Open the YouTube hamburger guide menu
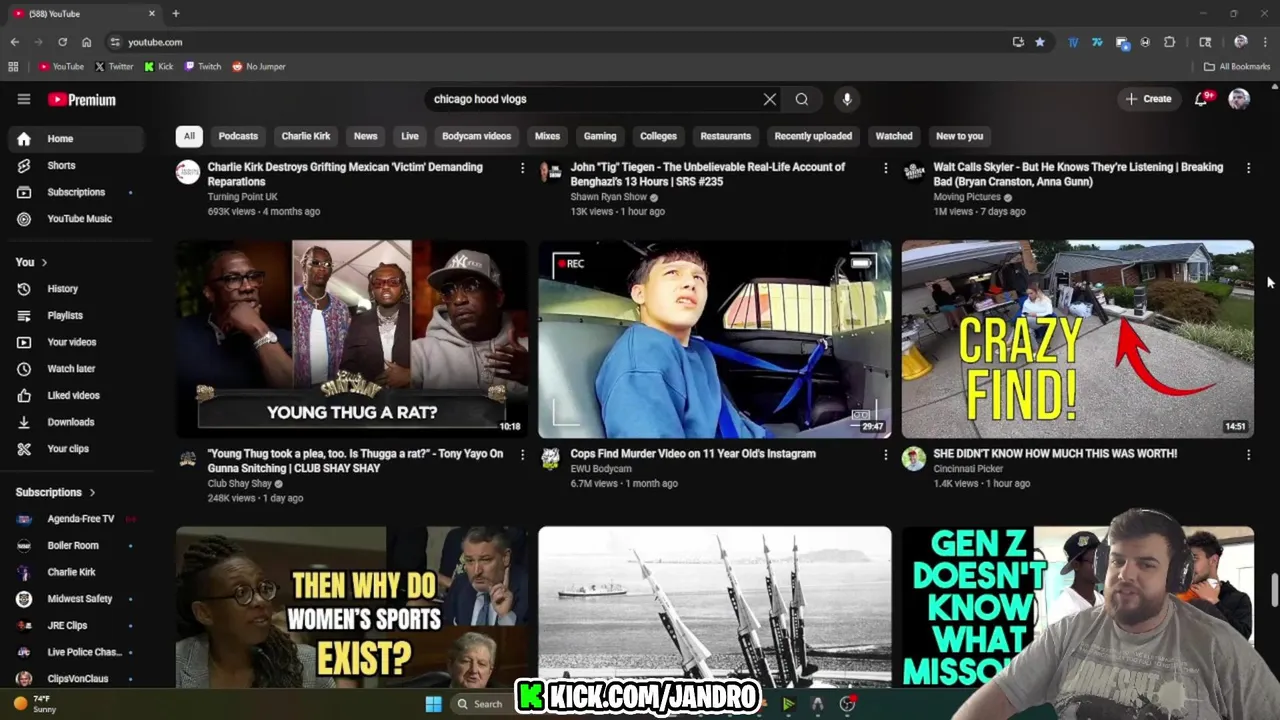 coord(24,99)
